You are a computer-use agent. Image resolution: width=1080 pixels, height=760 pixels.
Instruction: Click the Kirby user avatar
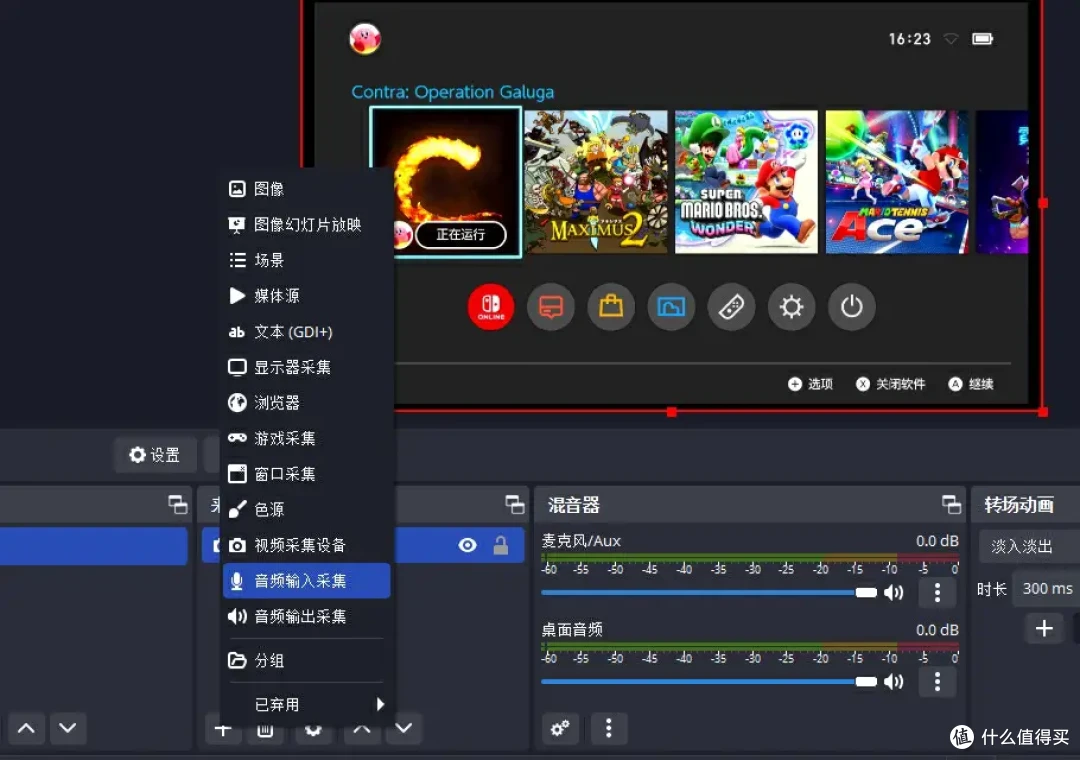[x=365, y=39]
